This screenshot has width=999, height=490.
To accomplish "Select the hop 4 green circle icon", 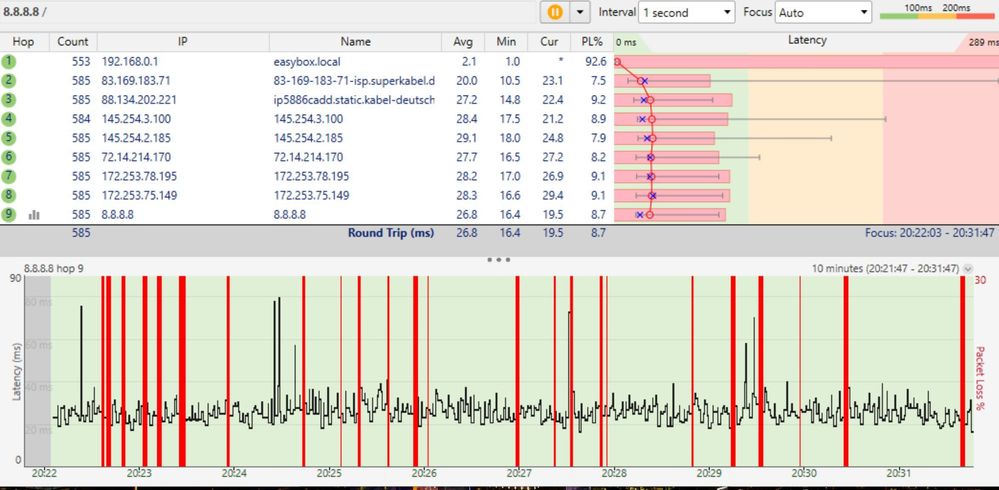I will tap(8, 119).
